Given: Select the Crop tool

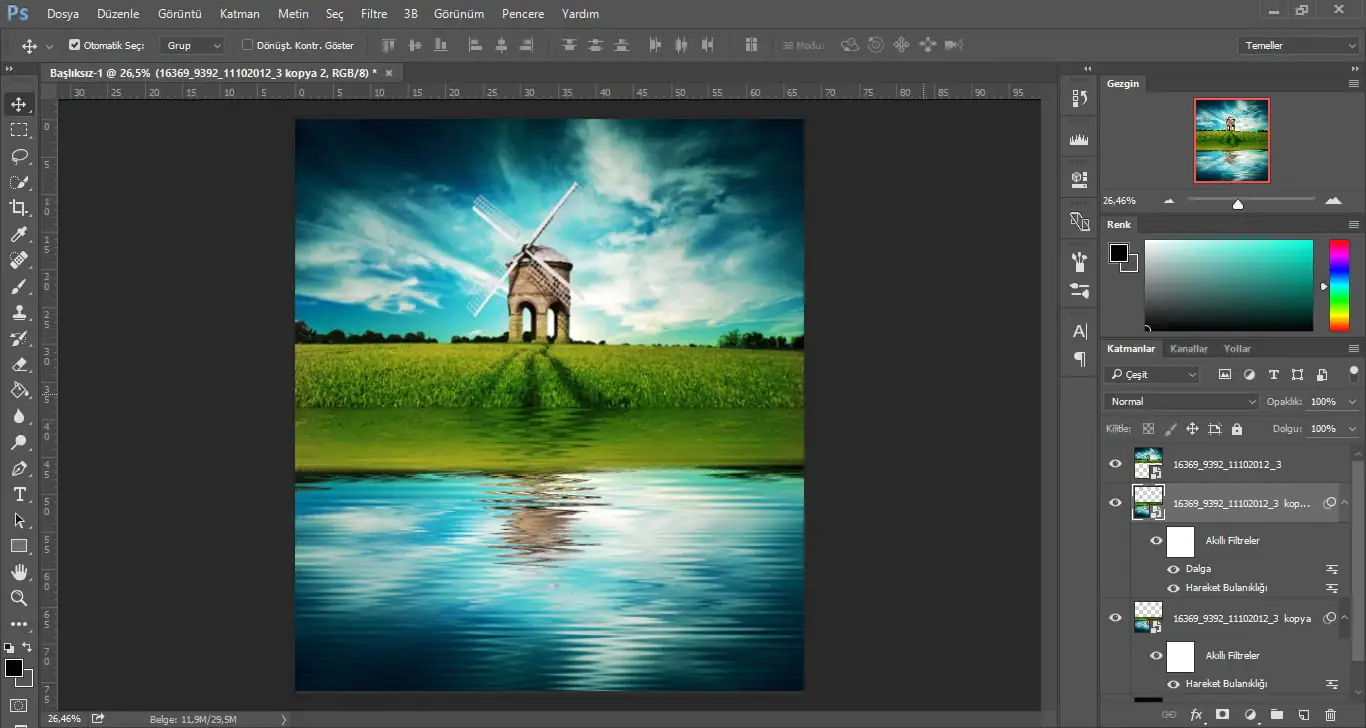Looking at the screenshot, I should tap(19, 208).
